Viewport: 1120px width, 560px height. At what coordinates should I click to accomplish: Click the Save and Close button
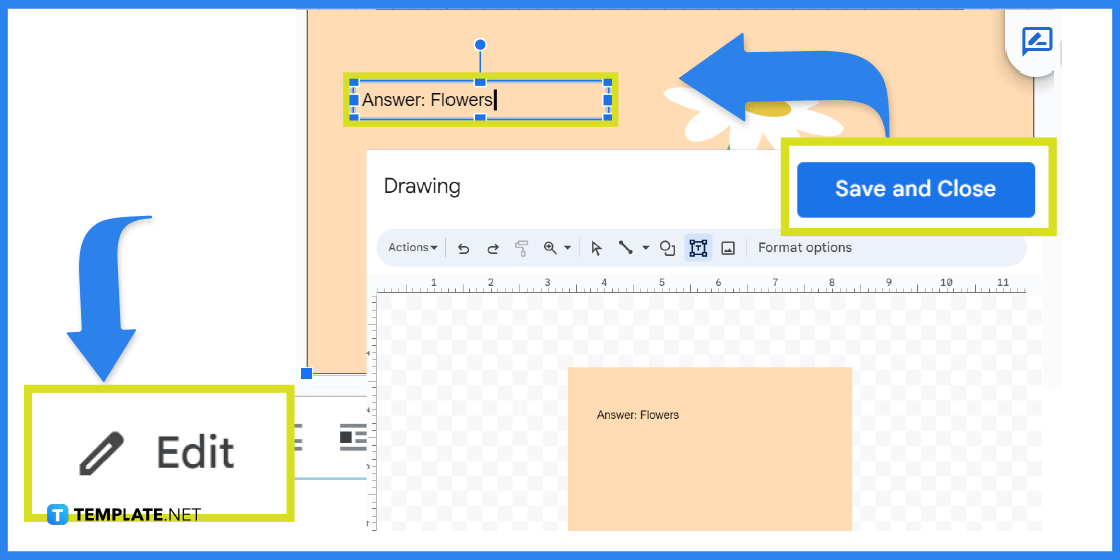(916, 189)
